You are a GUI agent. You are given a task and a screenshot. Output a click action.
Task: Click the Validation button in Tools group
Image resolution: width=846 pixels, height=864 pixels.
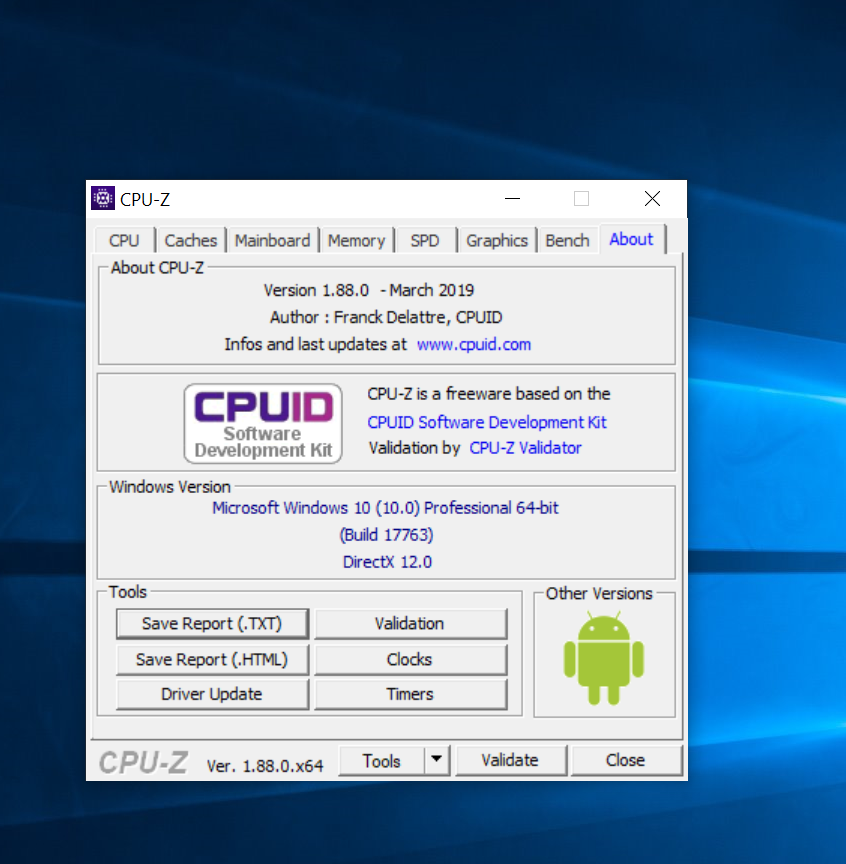pos(410,624)
